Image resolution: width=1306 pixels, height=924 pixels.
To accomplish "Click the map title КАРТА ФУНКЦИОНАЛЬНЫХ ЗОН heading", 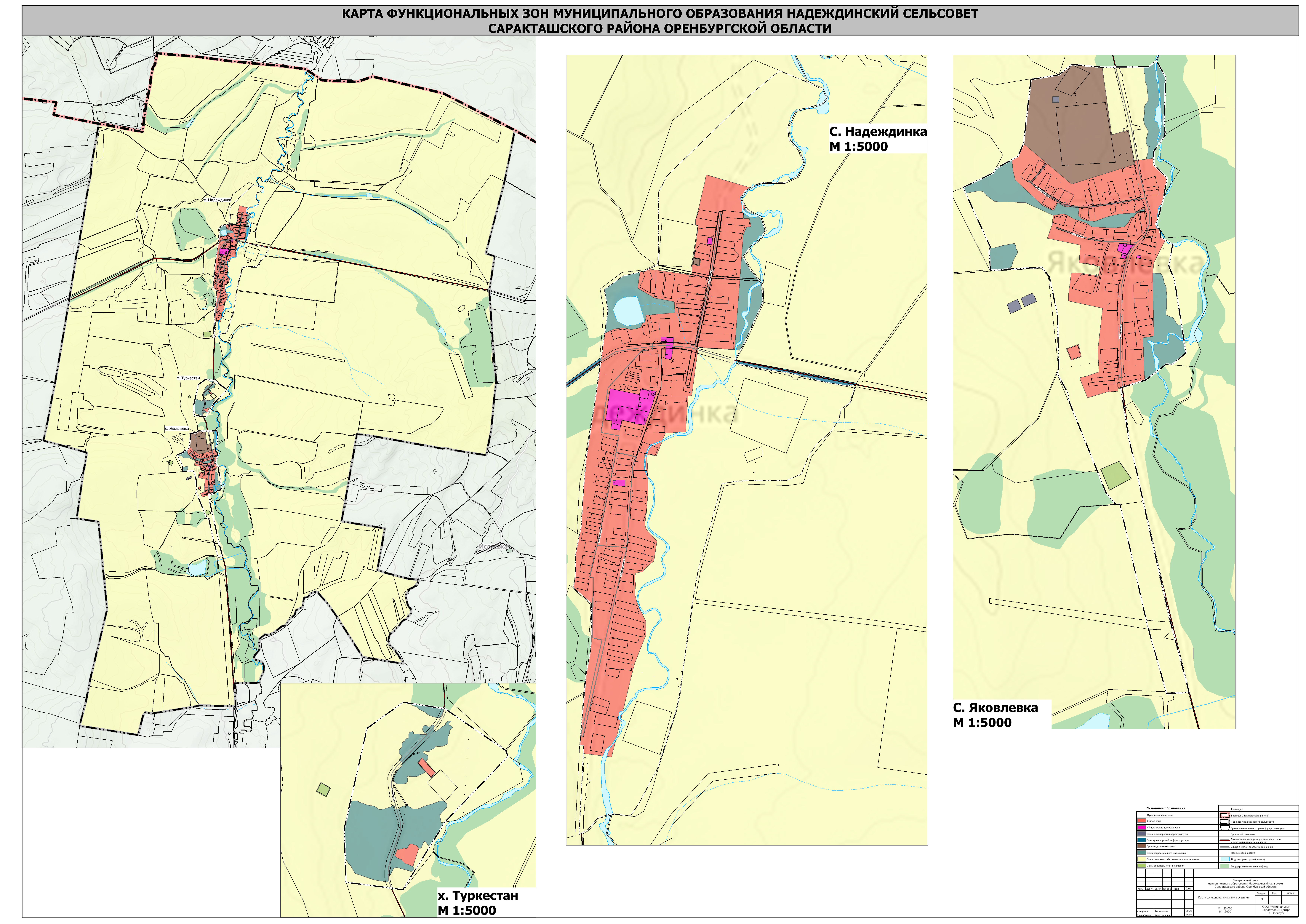I will point(660,21).
